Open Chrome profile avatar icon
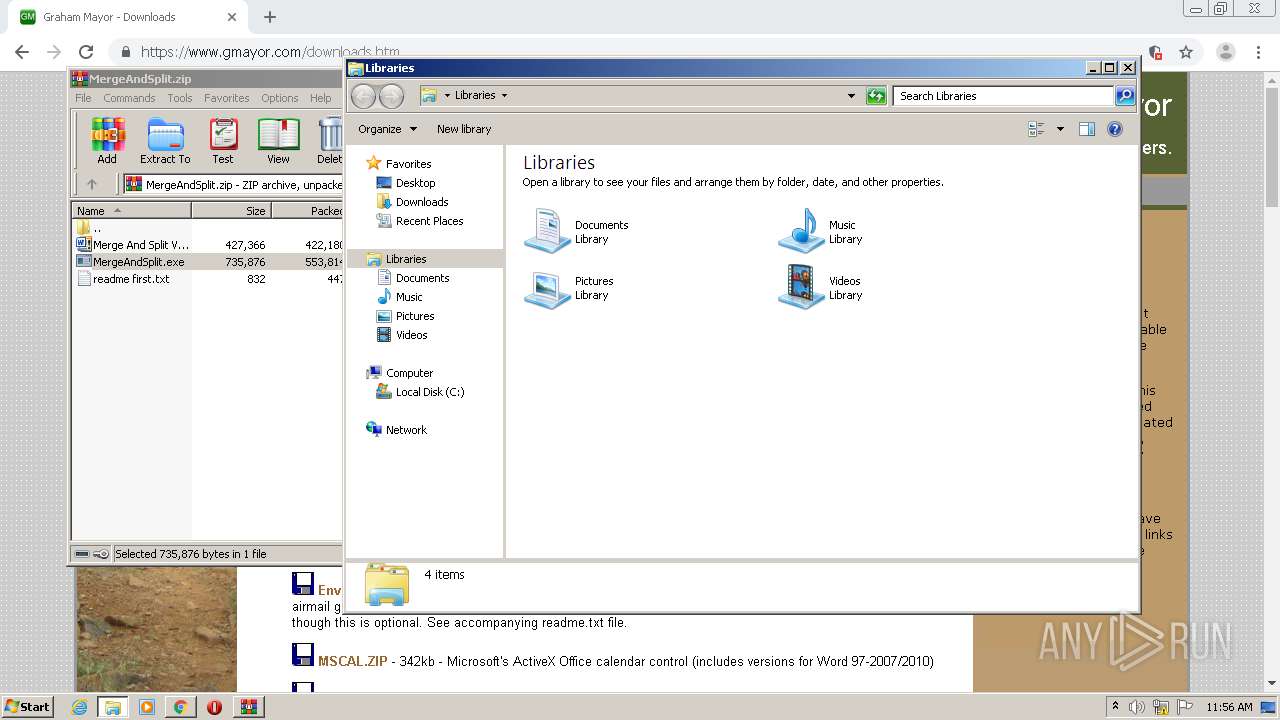Screen dimensions: 1280x720 click(1226, 52)
